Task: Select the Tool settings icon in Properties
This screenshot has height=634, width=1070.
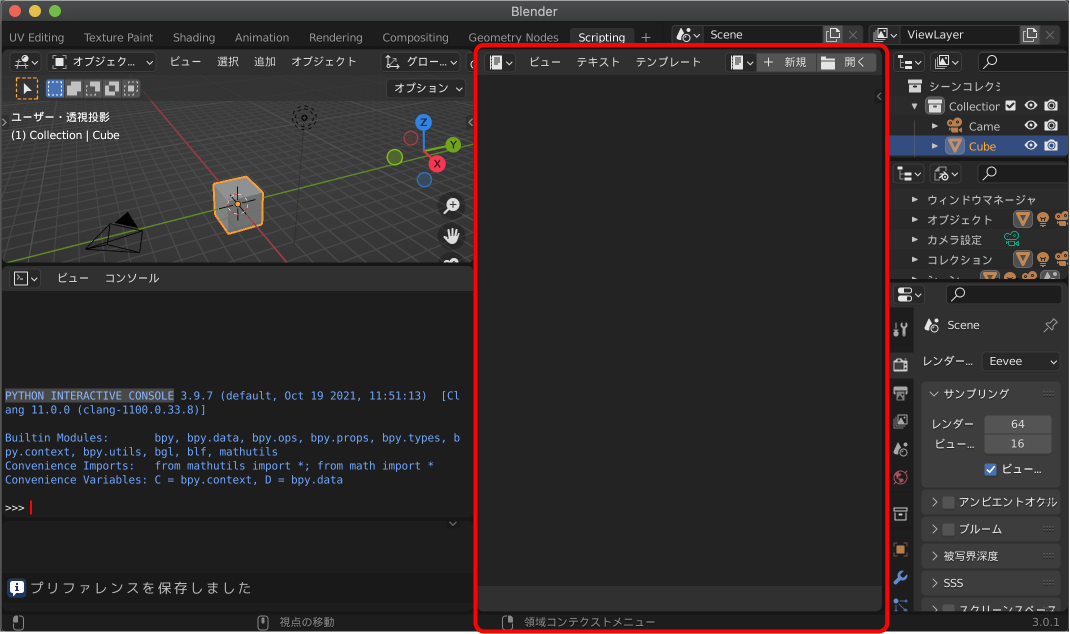Action: pyautogui.click(x=899, y=329)
